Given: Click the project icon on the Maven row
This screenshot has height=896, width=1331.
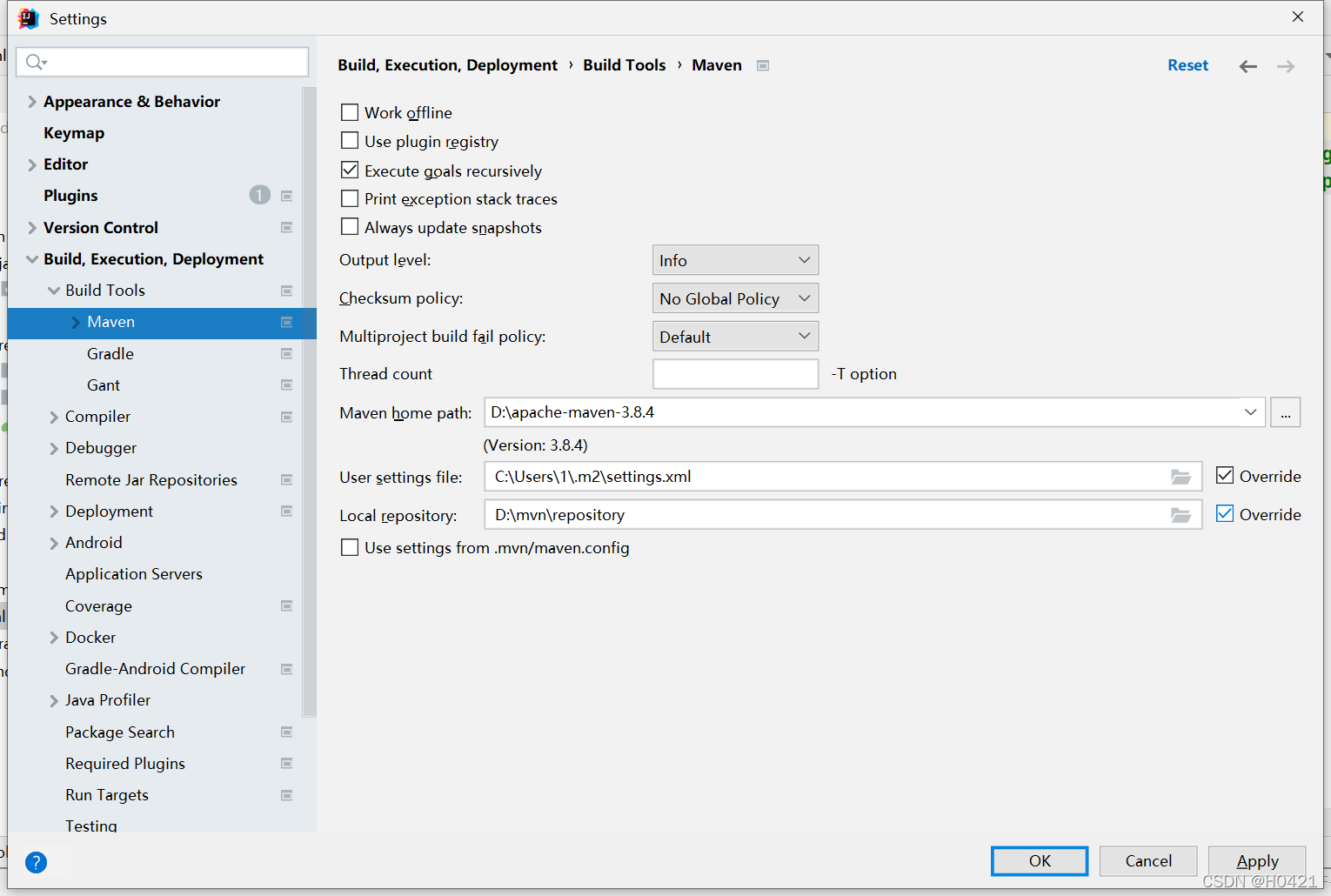Looking at the screenshot, I should tap(286, 322).
